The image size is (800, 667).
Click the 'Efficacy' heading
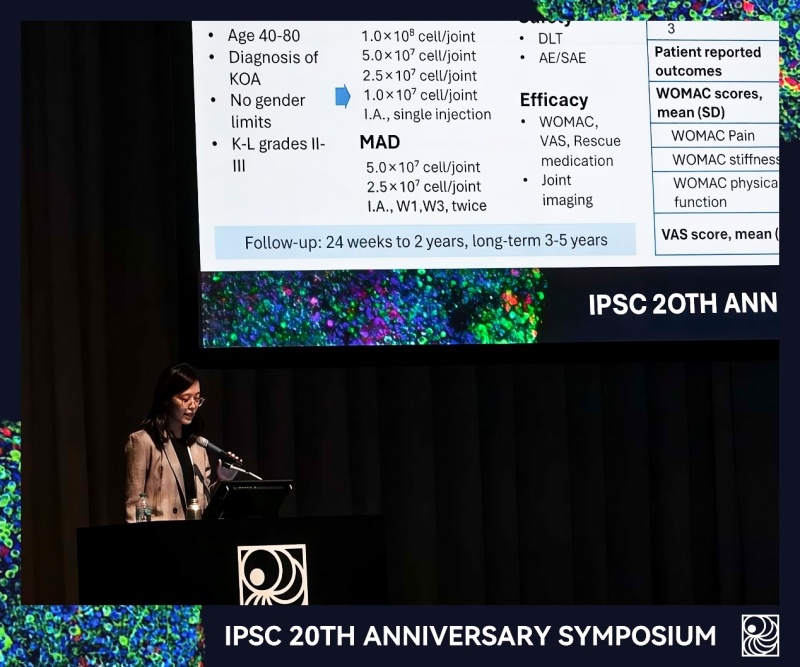[x=554, y=100]
